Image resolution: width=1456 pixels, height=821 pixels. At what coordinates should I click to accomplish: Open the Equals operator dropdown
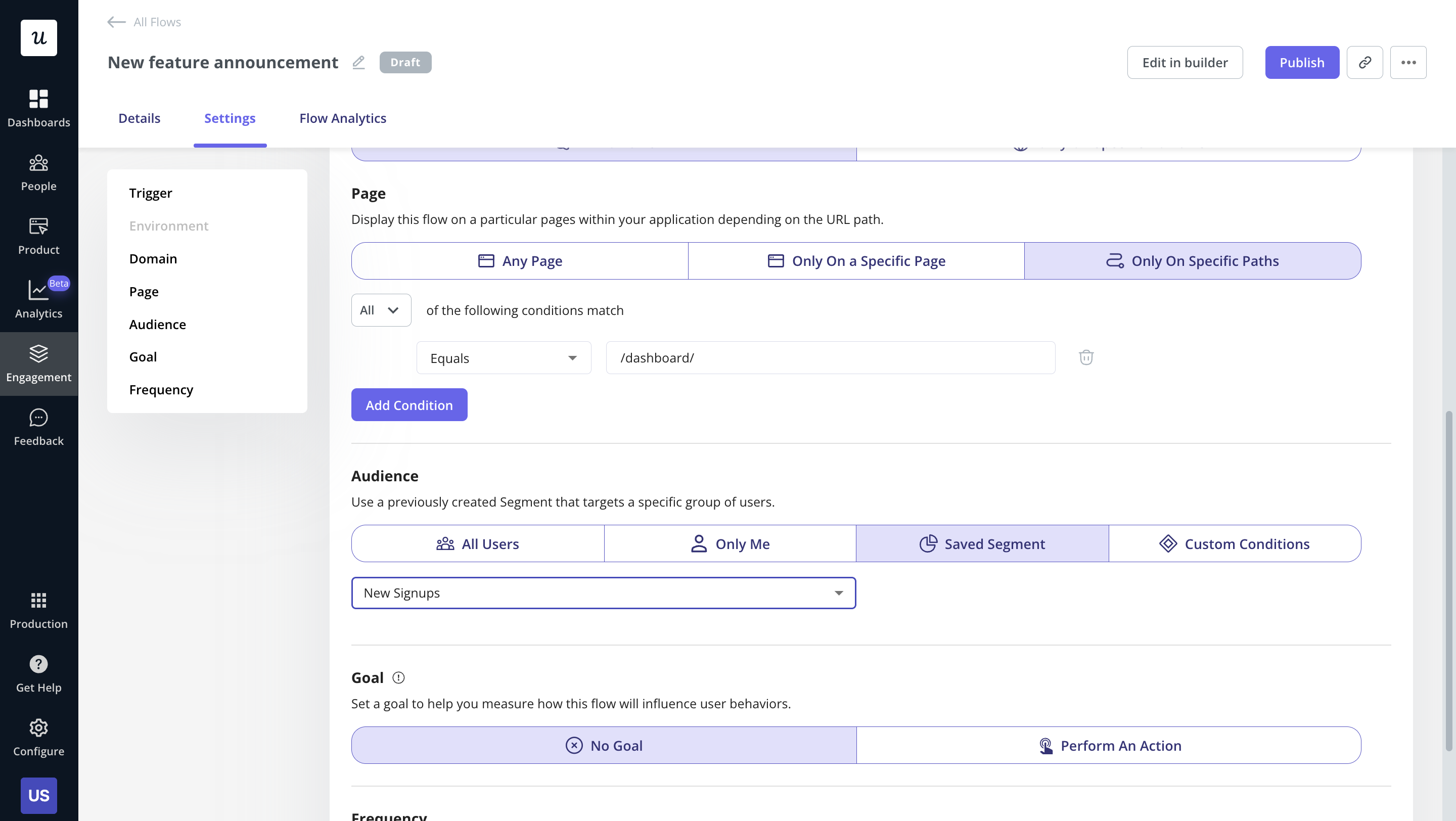click(503, 357)
